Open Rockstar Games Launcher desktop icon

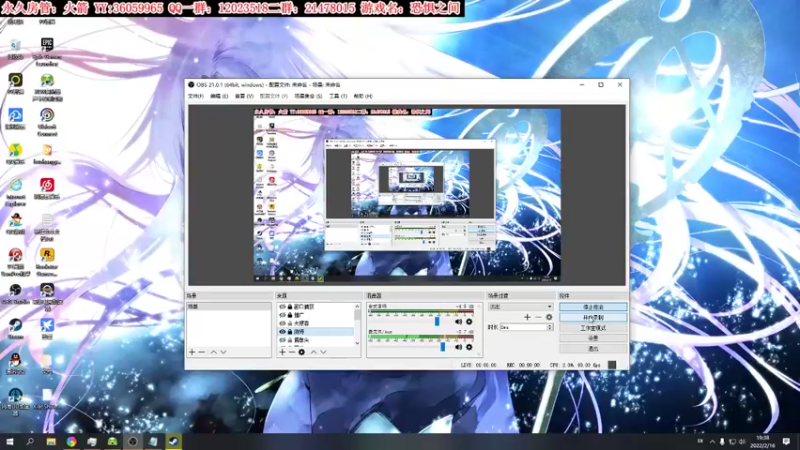(47, 262)
